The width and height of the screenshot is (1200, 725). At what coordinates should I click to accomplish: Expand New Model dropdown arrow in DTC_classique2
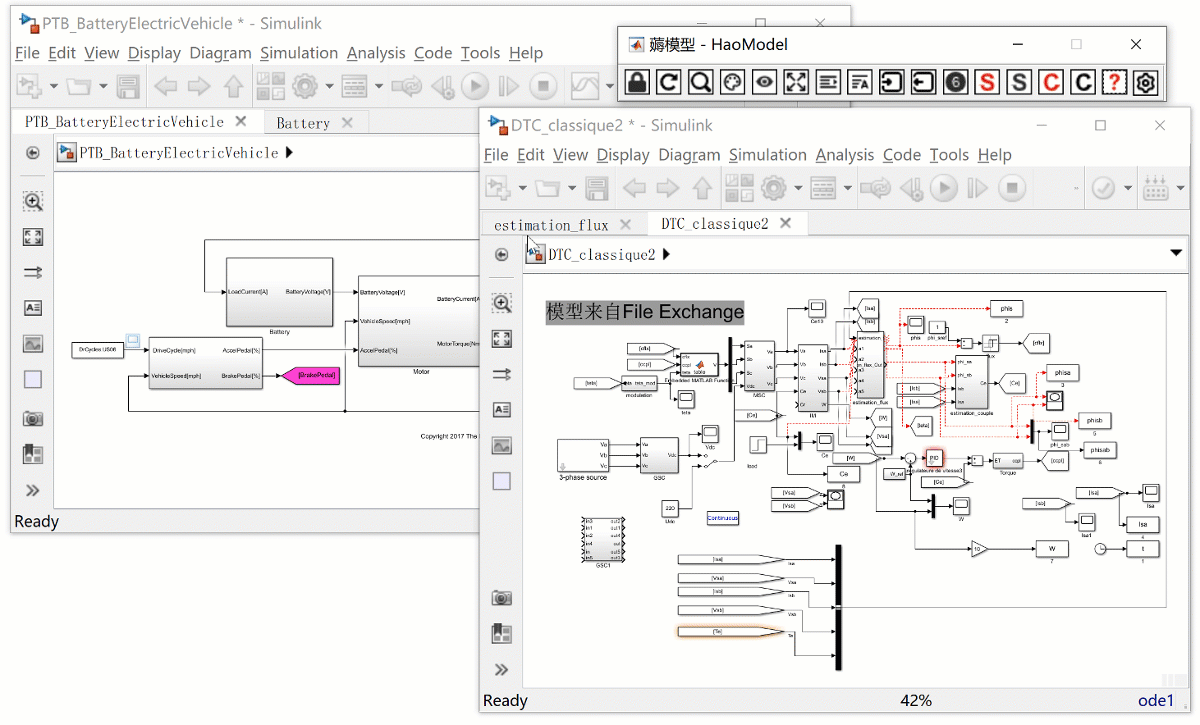[x=522, y=188]
